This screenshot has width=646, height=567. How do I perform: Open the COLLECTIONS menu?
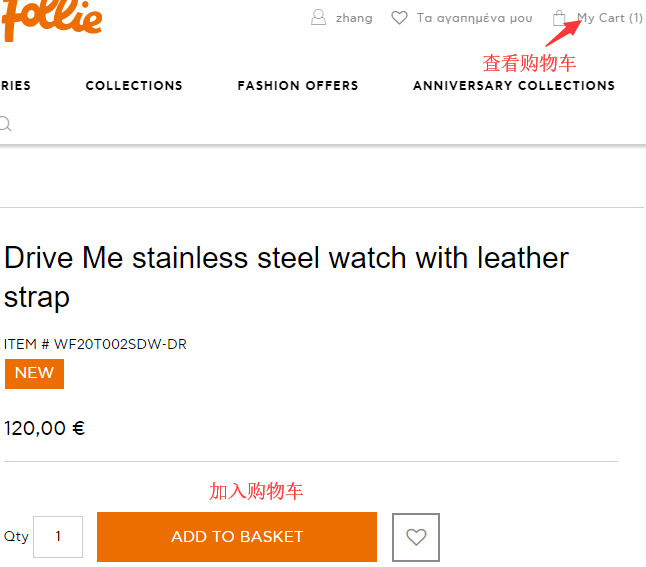pyautogui.click(x=134, y=85)
